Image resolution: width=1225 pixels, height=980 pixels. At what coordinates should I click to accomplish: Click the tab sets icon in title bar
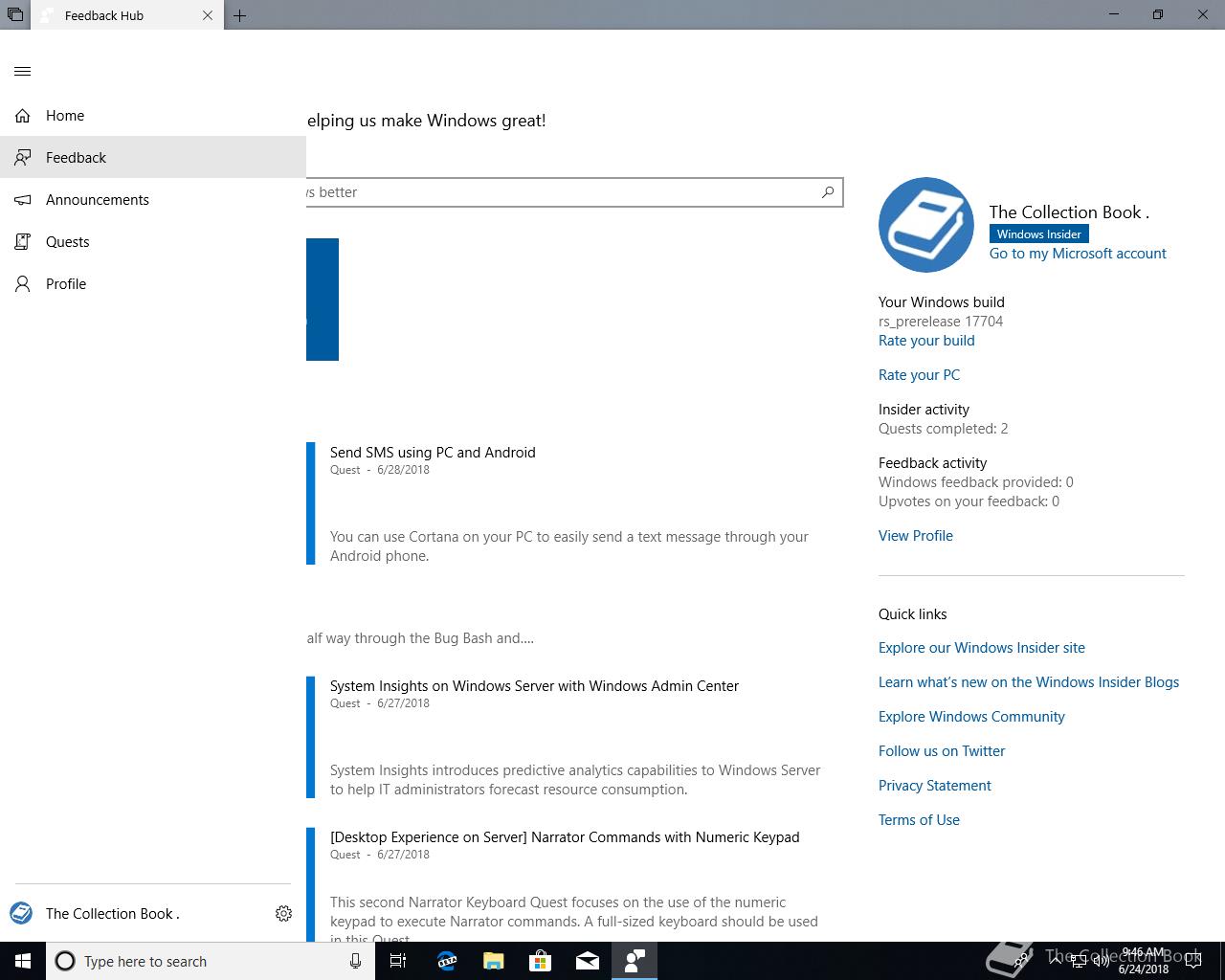tap(15, 15)
